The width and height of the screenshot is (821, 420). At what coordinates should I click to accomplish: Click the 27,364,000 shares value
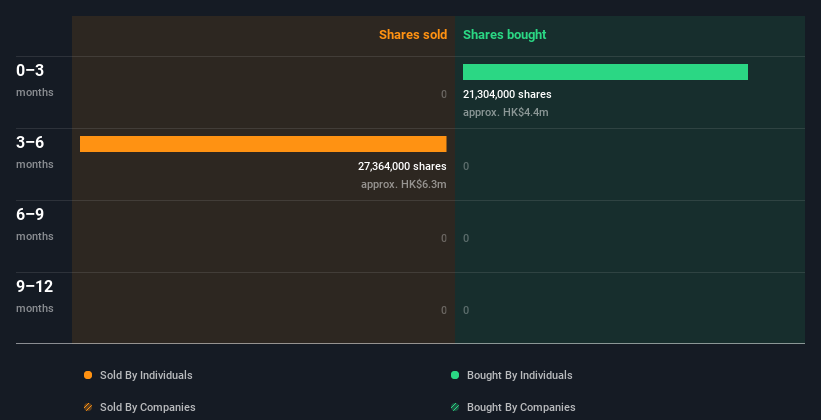[x=402, y=167]
